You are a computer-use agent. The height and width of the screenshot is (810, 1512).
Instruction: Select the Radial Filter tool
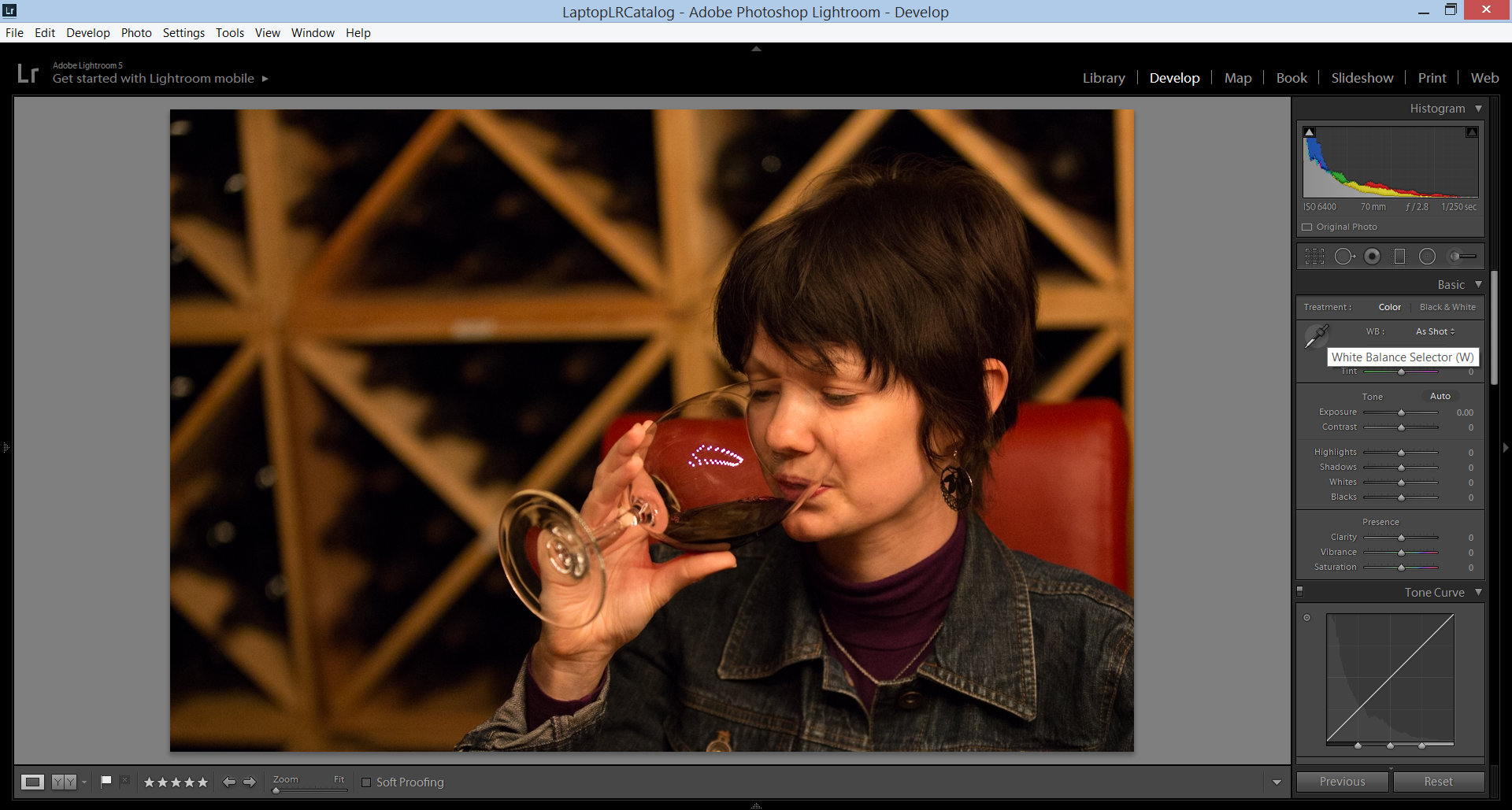coord(1427,257)
